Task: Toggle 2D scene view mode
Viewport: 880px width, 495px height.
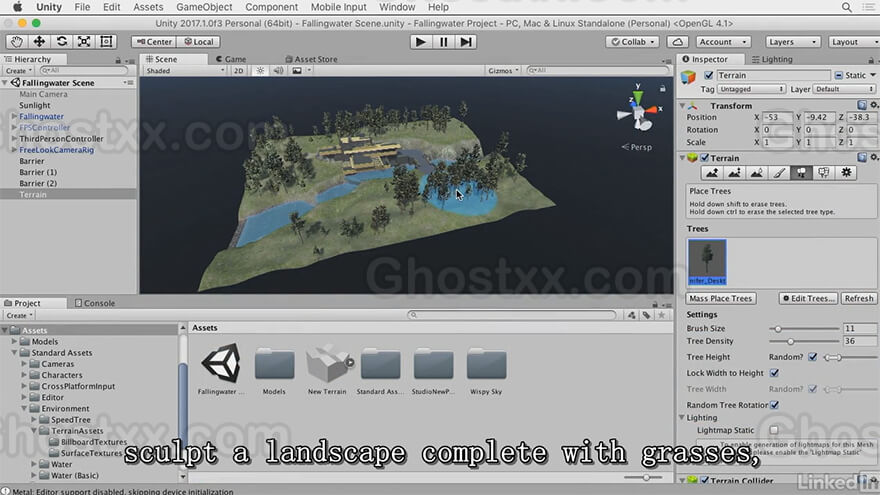Action: tap(239, 71)
